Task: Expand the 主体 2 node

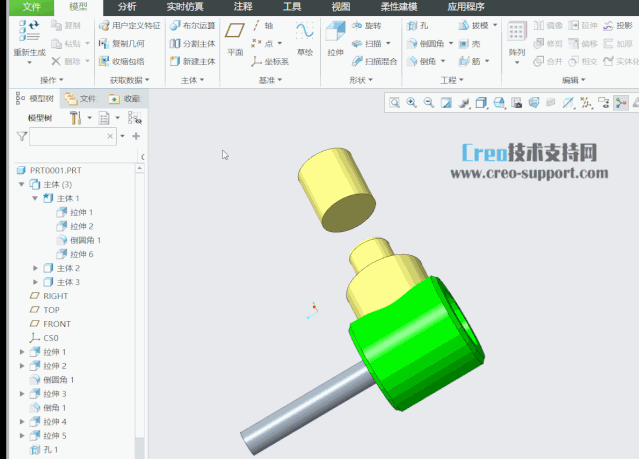Action: pos(35,268)
